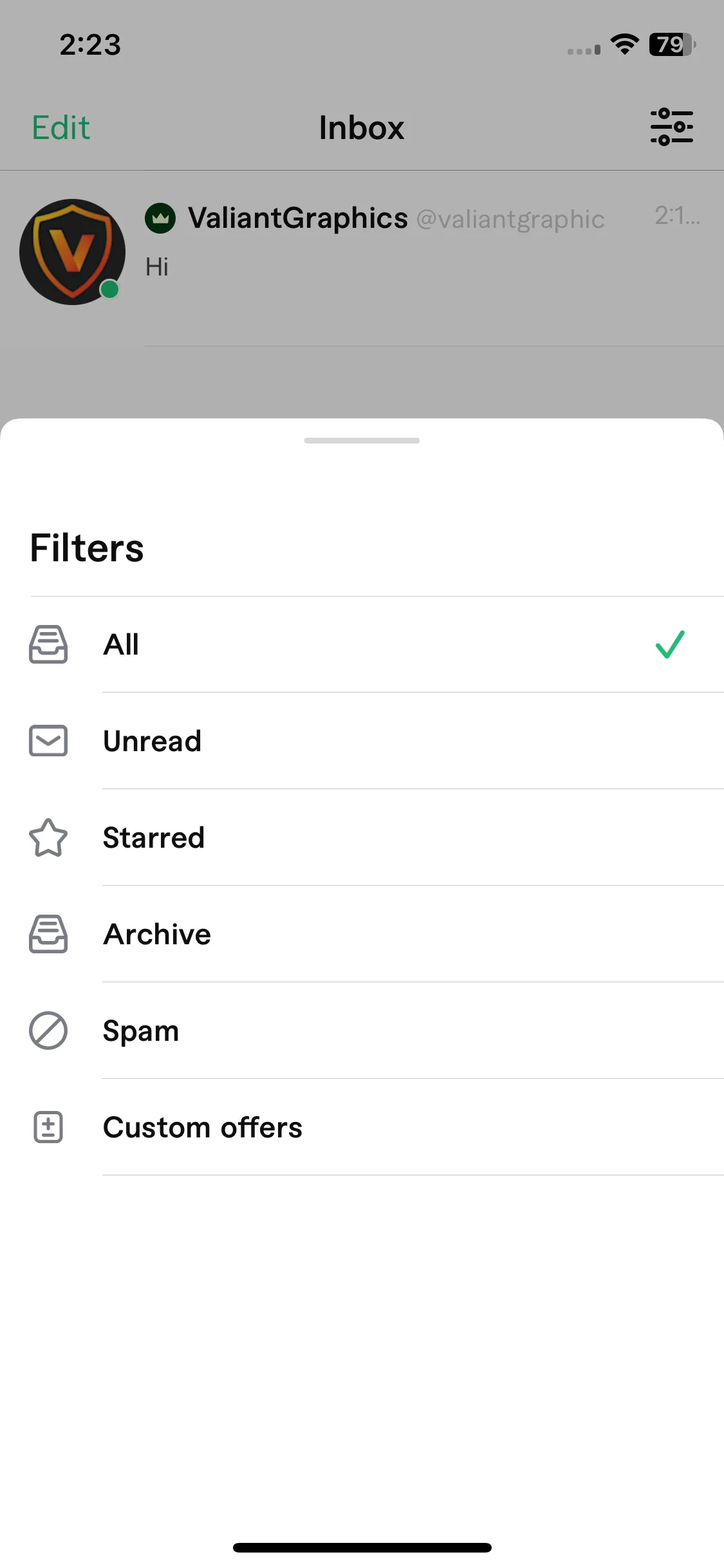
Task: Tap the ValiantGraphics shield avatar
Action: 72,252
